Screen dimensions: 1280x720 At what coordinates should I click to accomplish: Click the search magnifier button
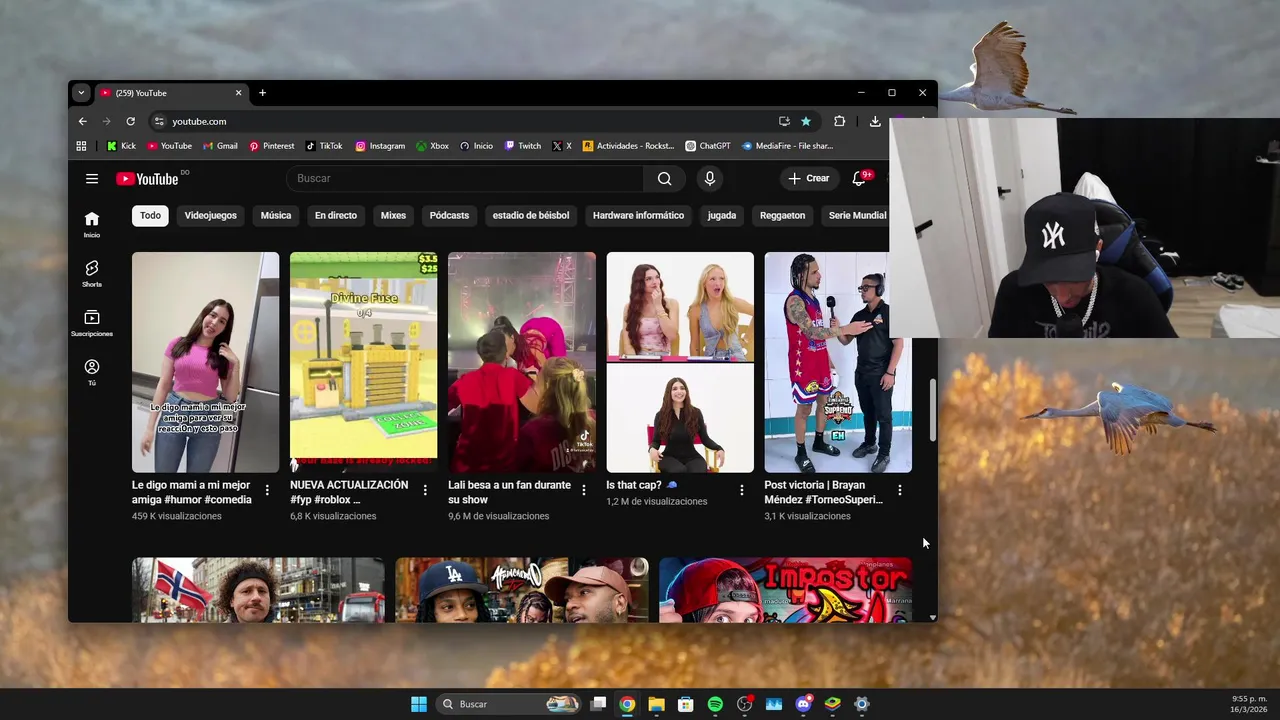point(664,179)
